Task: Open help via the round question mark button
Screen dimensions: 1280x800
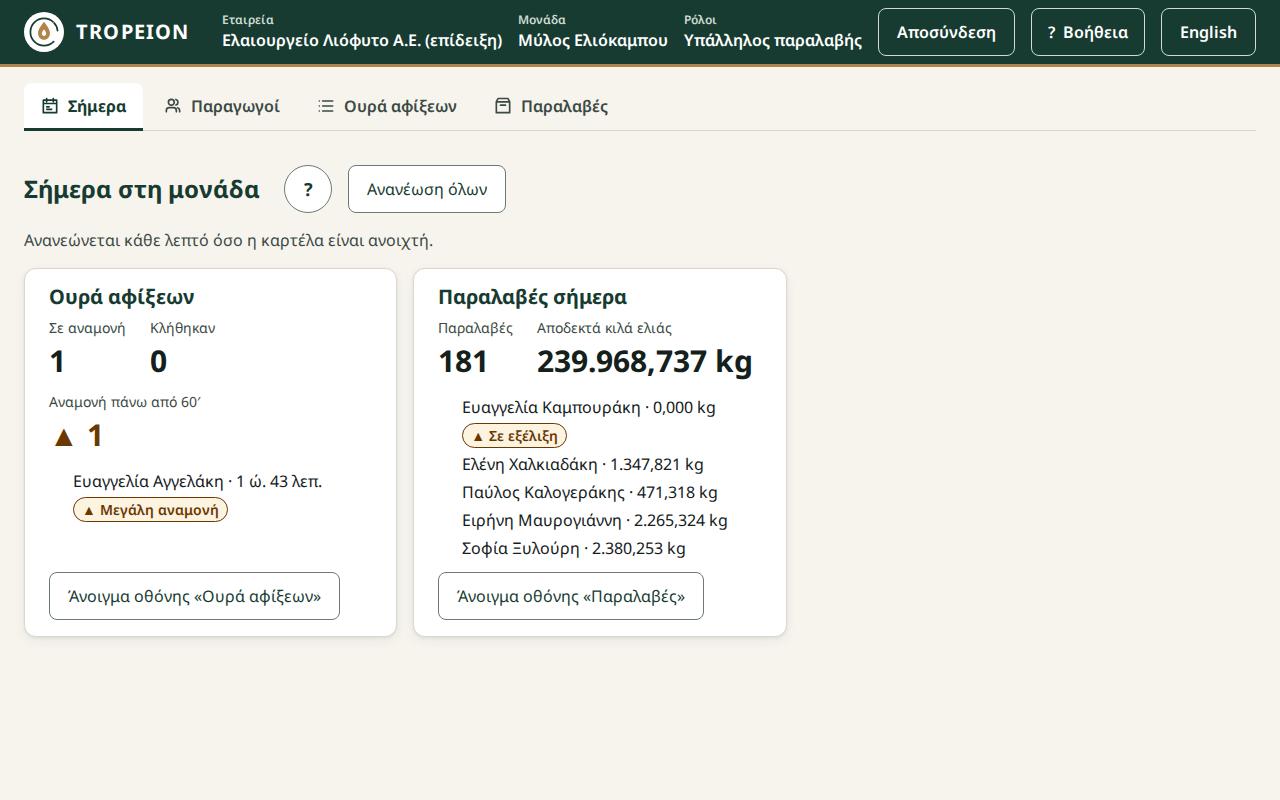Action: click(308, 189)
